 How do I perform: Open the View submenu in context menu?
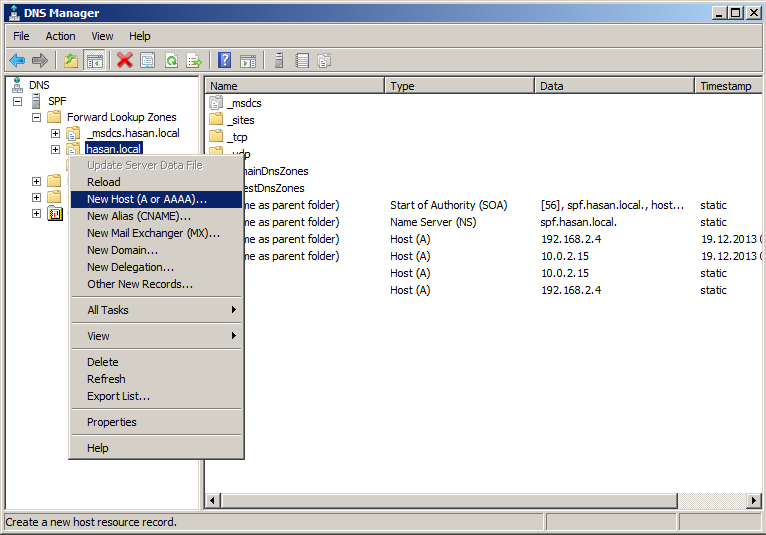point(156,336)
